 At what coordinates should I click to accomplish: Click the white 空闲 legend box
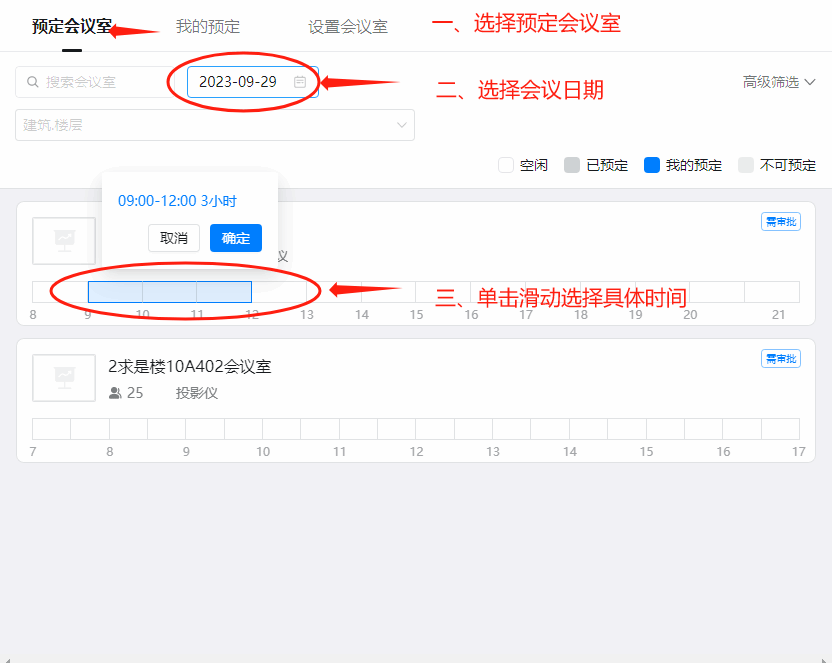tap(506, 165)
